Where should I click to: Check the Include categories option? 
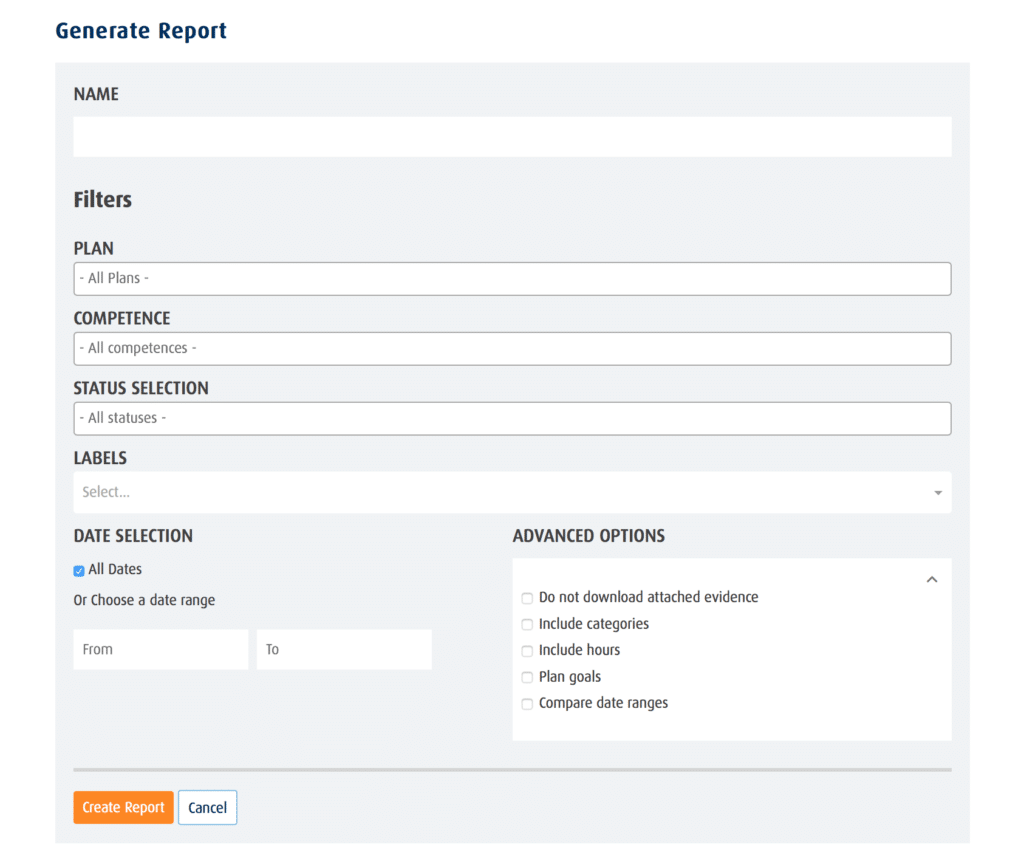pos(527,624)
